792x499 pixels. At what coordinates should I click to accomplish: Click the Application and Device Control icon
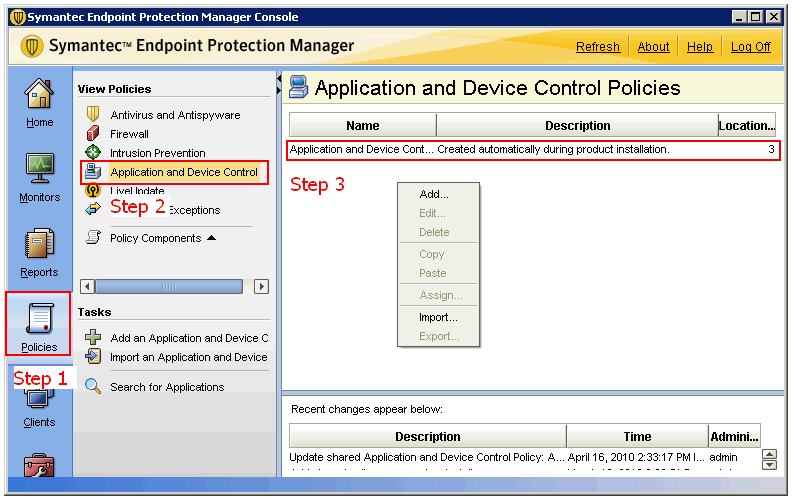click(93, 171)
